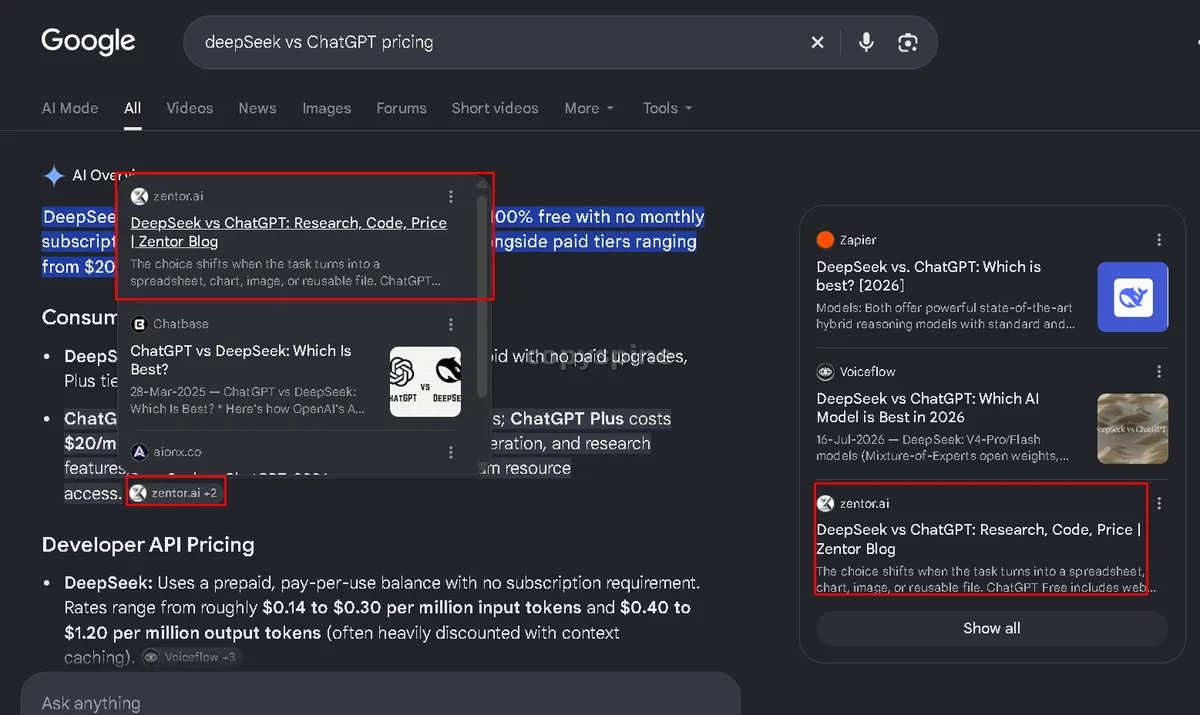This screenshot has height=715, width=1200.
Task: Start voice search with microphone icon
Action: pyautogui.click(x=866, y=42)
